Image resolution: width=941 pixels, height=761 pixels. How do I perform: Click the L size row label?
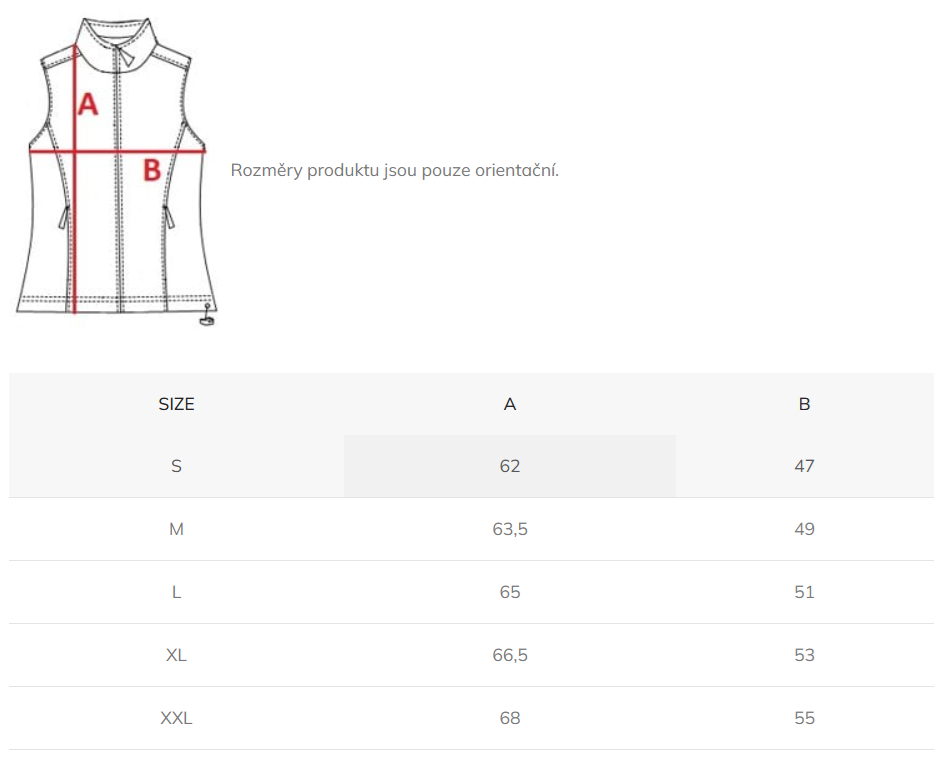point(176,592)
